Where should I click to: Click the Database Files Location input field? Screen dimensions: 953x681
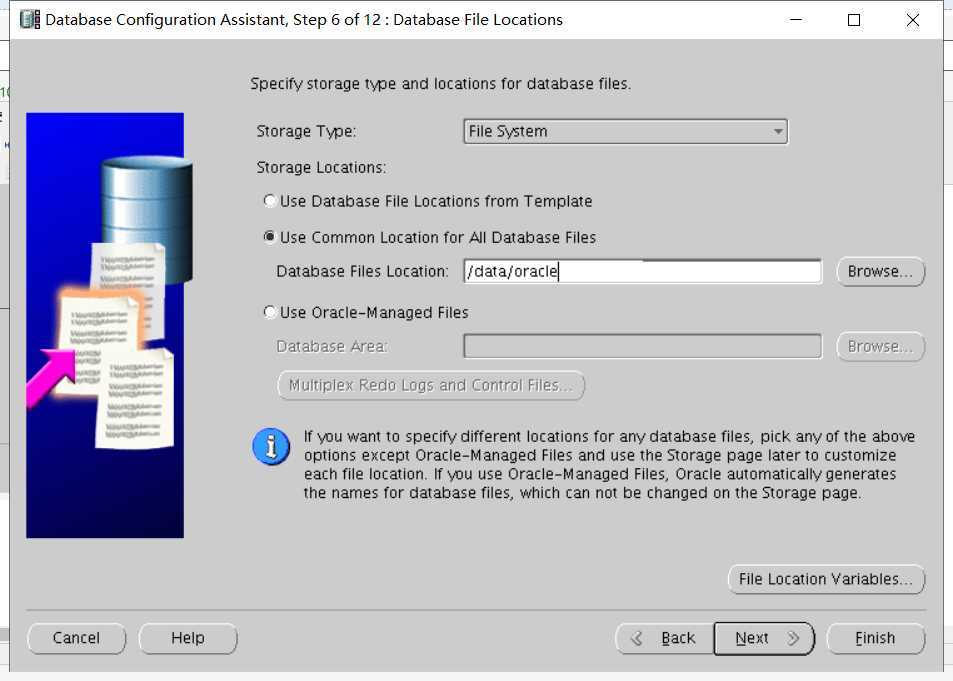click(642, 271)
